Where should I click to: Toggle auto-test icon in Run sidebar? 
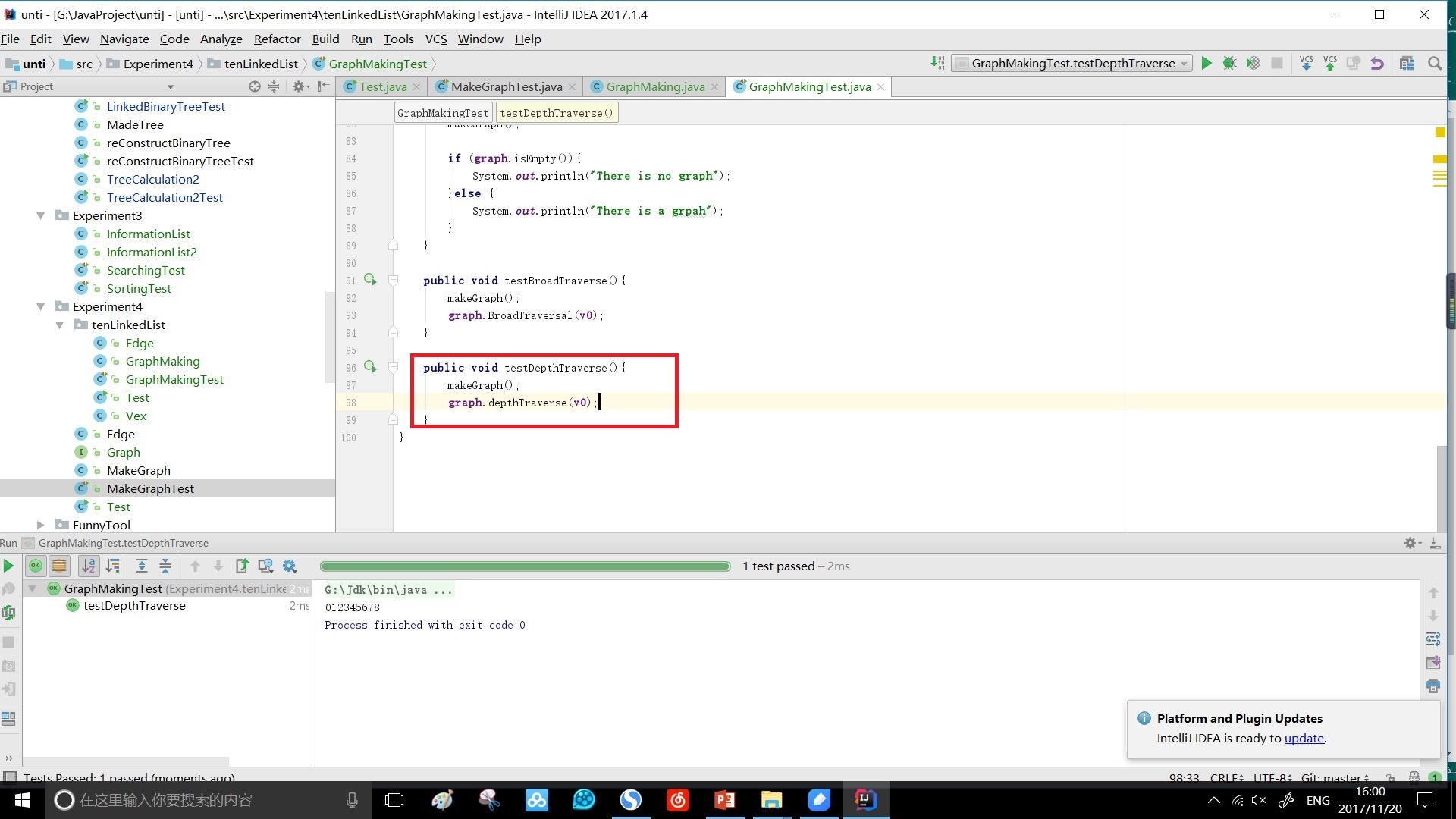(x=8, y=613)
